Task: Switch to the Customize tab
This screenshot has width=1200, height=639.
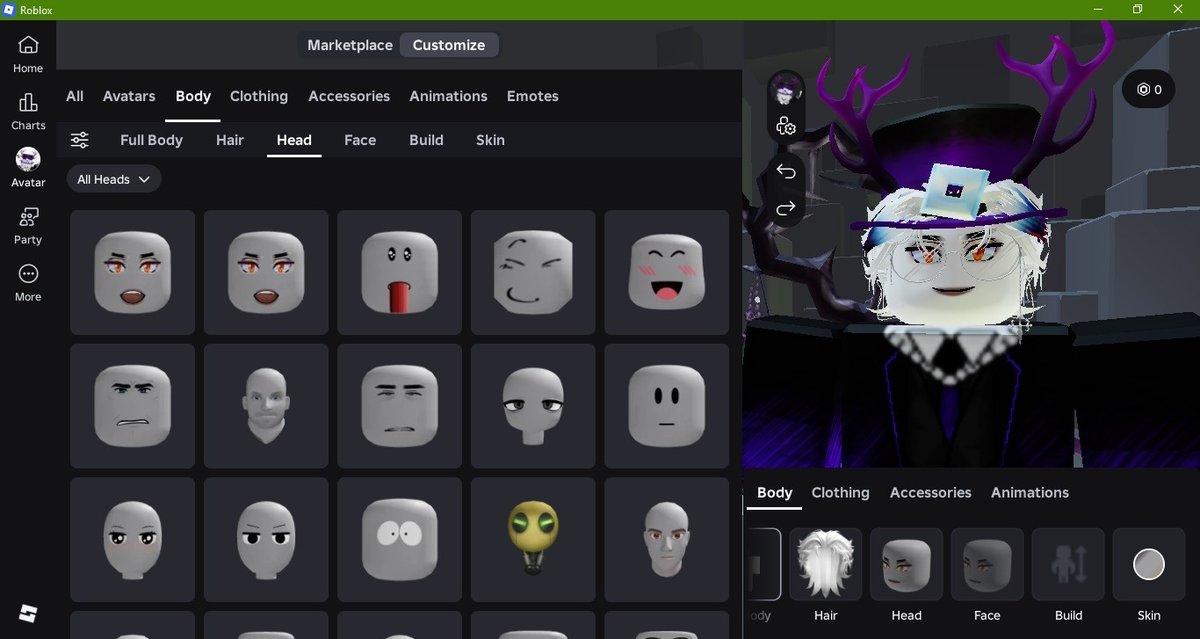Action: coord(449,45)
